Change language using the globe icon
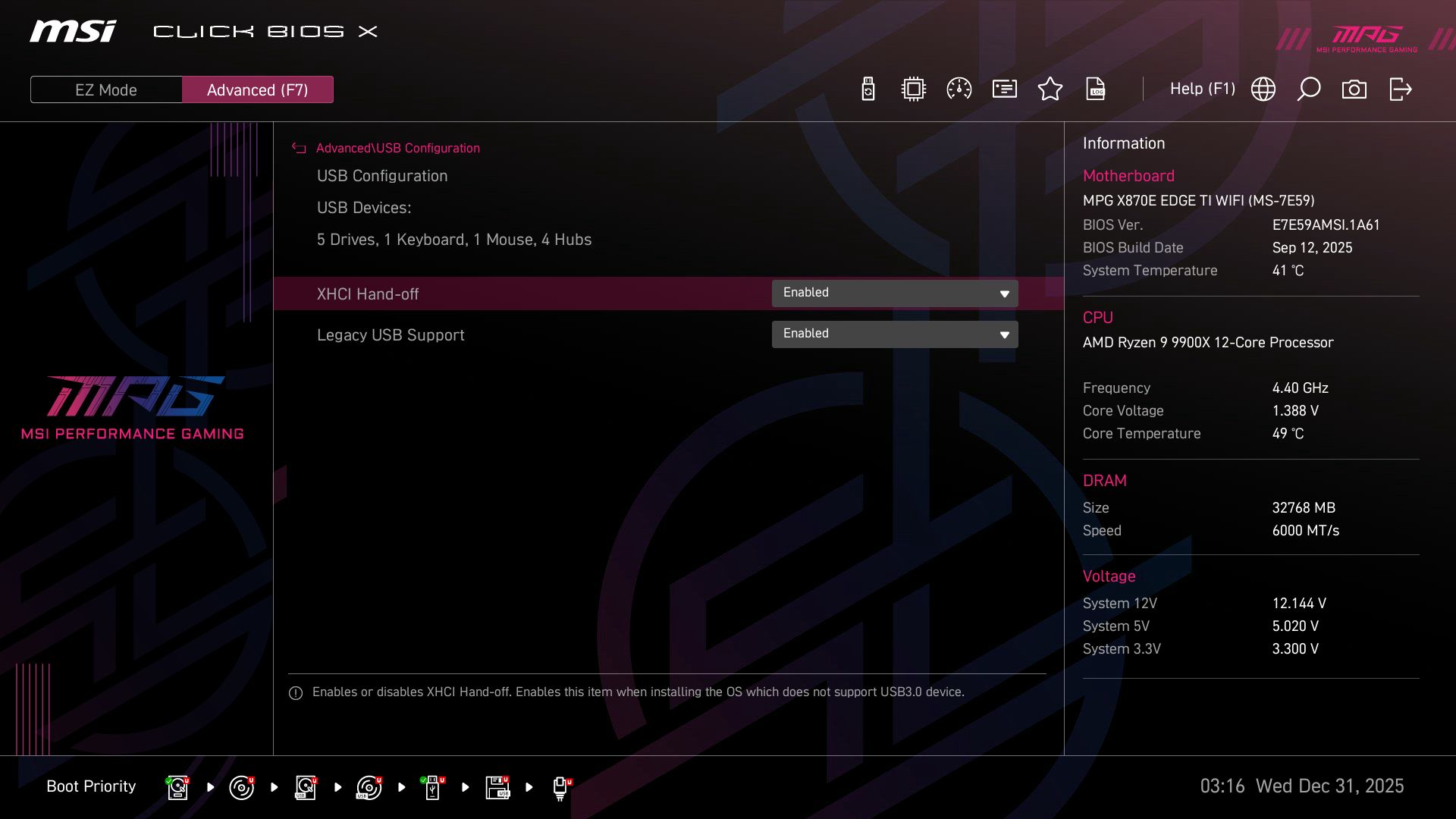The image size is (1456, 819). (1263, 89)
